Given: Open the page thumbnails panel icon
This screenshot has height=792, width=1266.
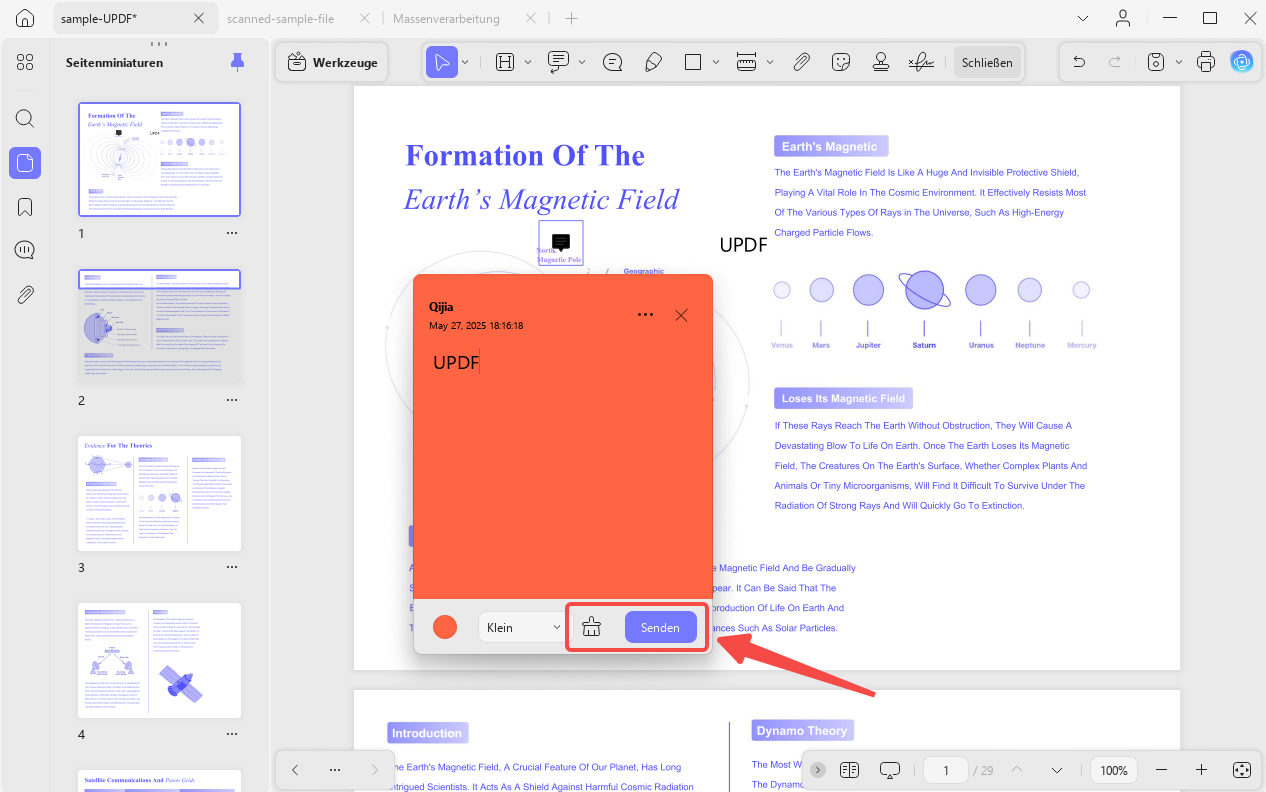Looking at the screenshot, I should click(x=25, y=163).
